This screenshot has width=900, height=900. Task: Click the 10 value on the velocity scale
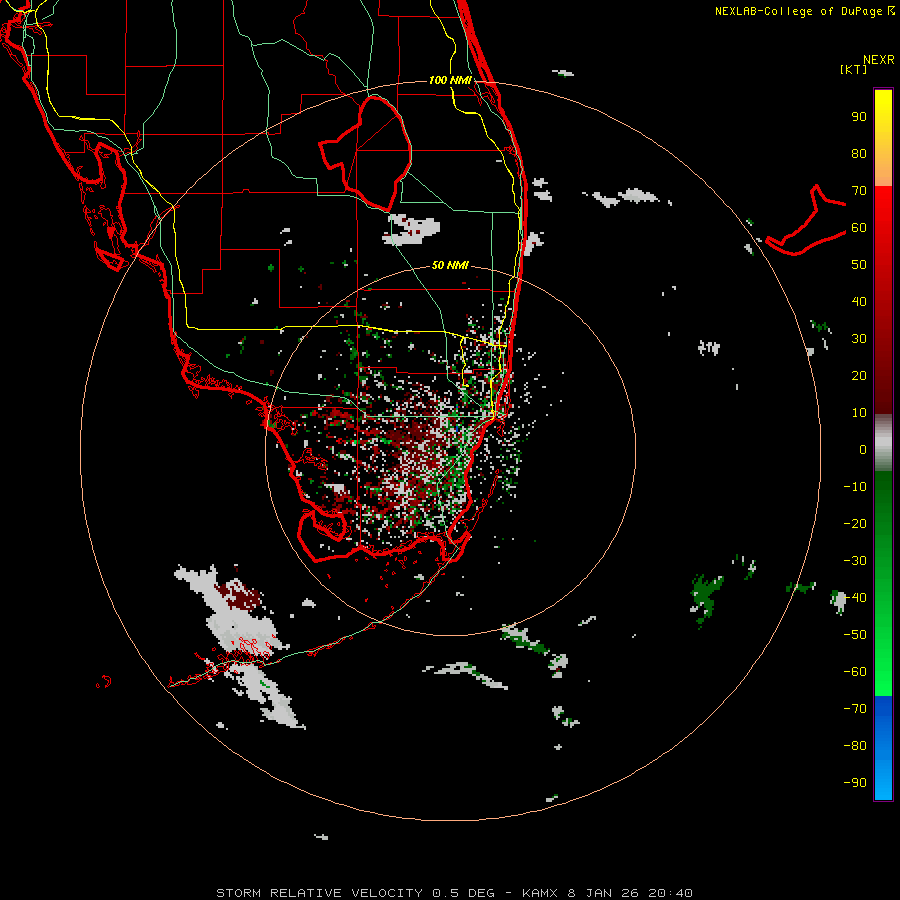[x=859, y=413]
